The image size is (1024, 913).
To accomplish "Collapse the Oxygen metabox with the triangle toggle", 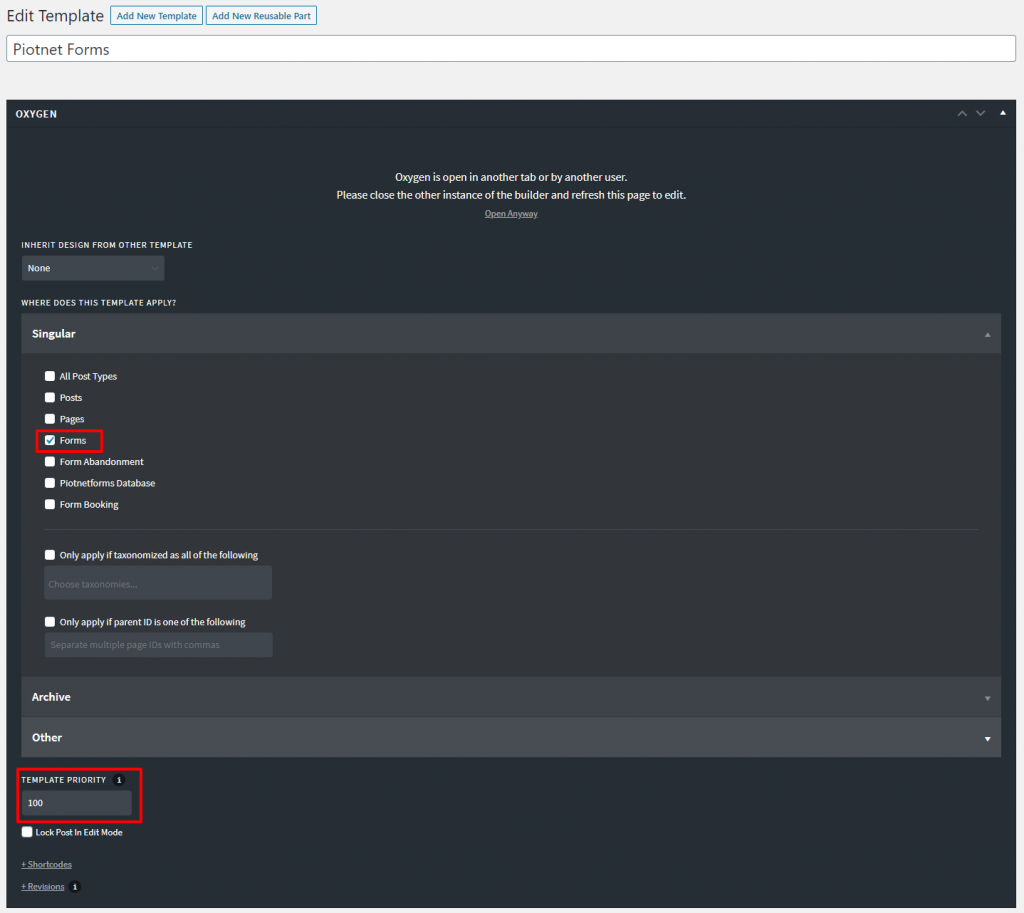I will (1003, 113).
